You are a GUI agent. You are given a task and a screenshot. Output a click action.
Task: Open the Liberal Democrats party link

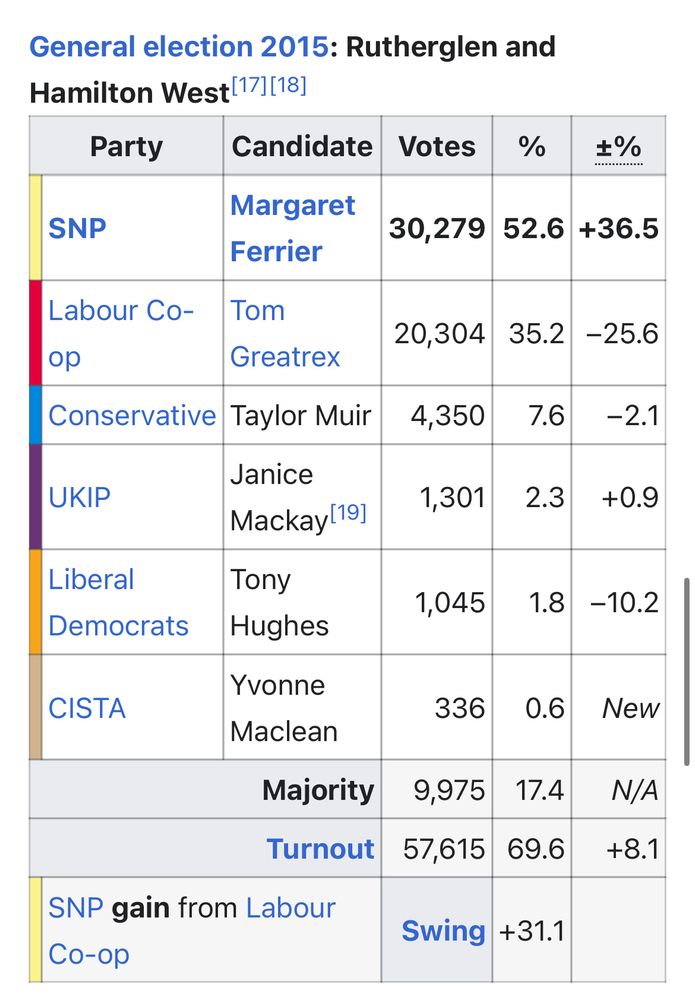(118, 602)
